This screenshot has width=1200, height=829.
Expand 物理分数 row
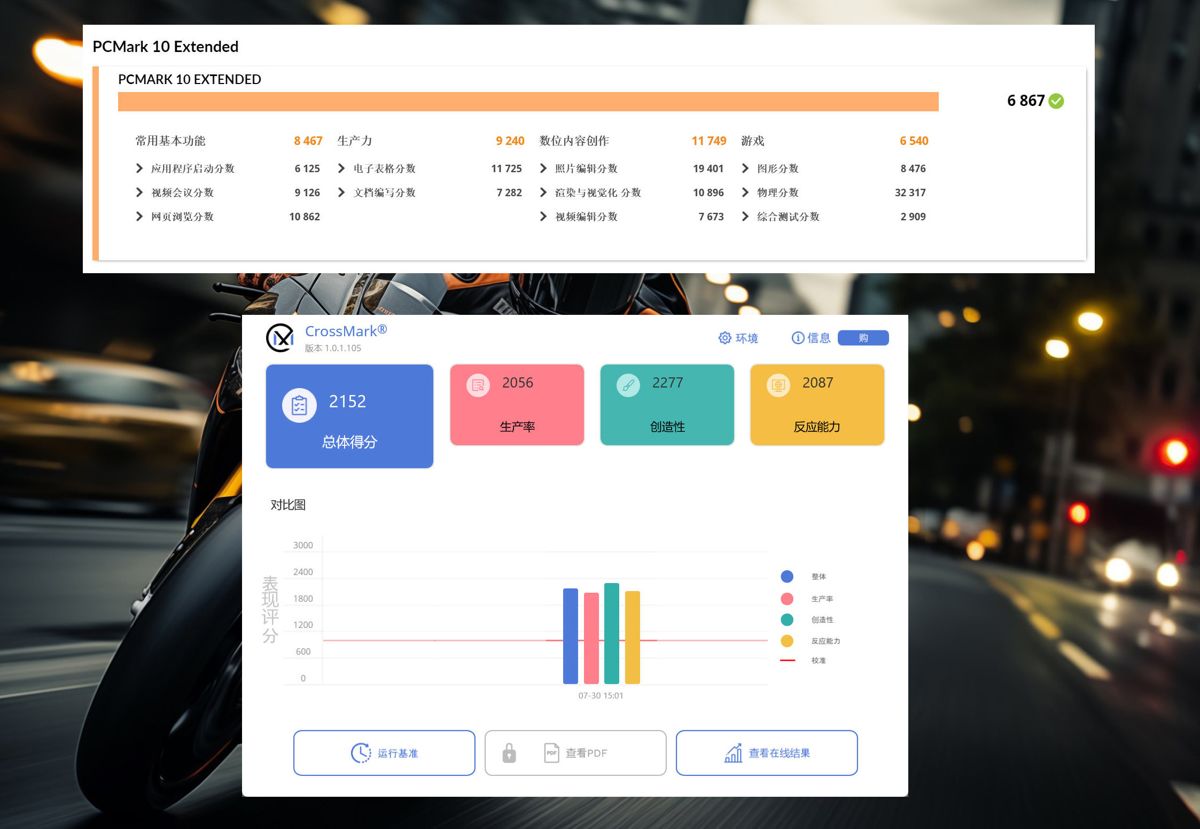(746, 193)
